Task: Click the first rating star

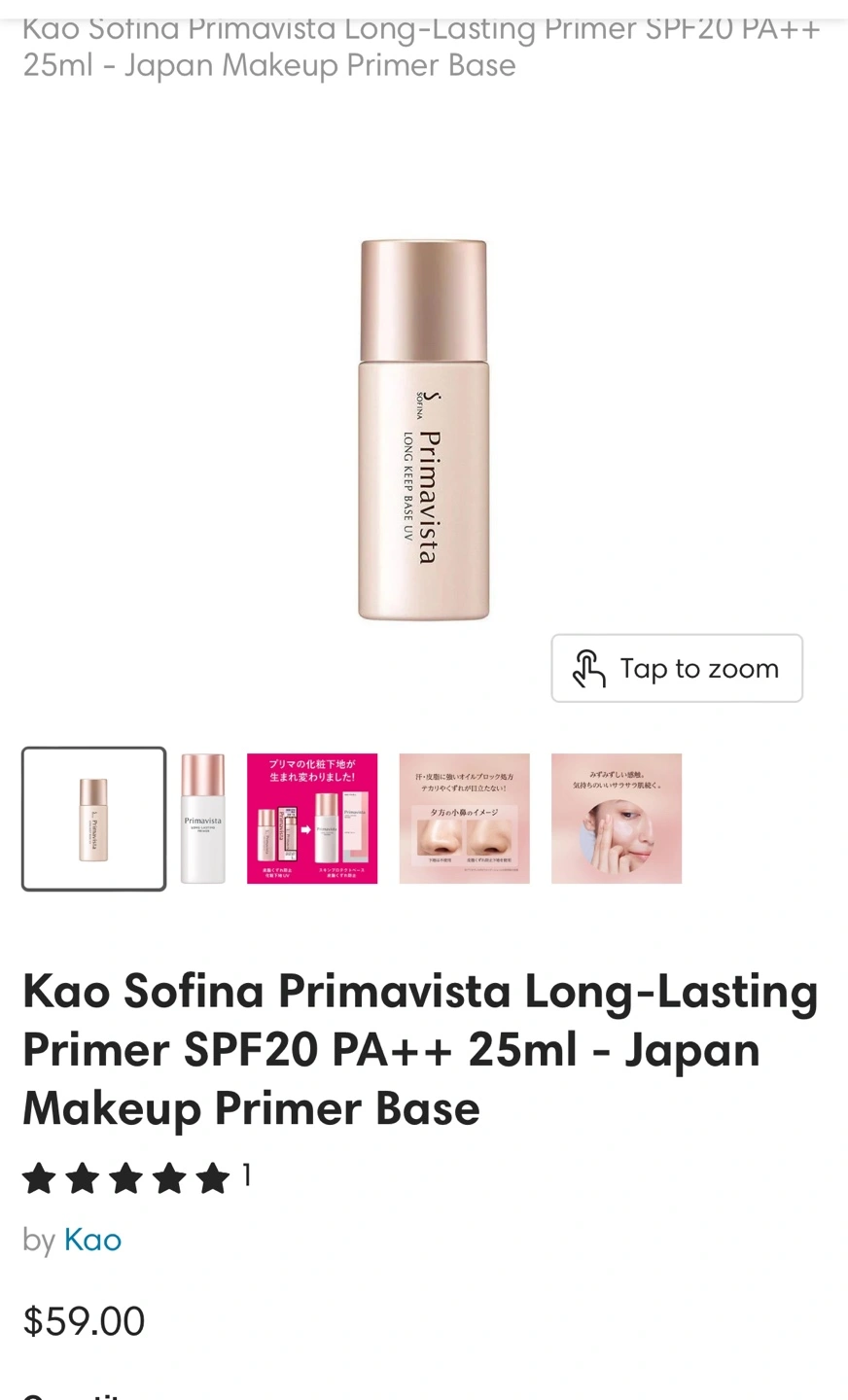Action: 40,1178
